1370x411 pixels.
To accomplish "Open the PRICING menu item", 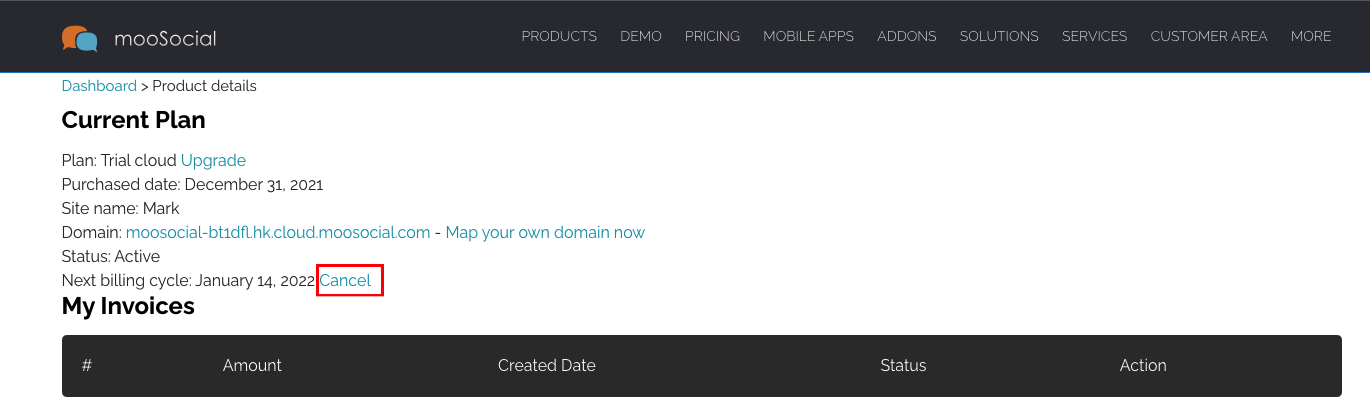I will (712, 36).
